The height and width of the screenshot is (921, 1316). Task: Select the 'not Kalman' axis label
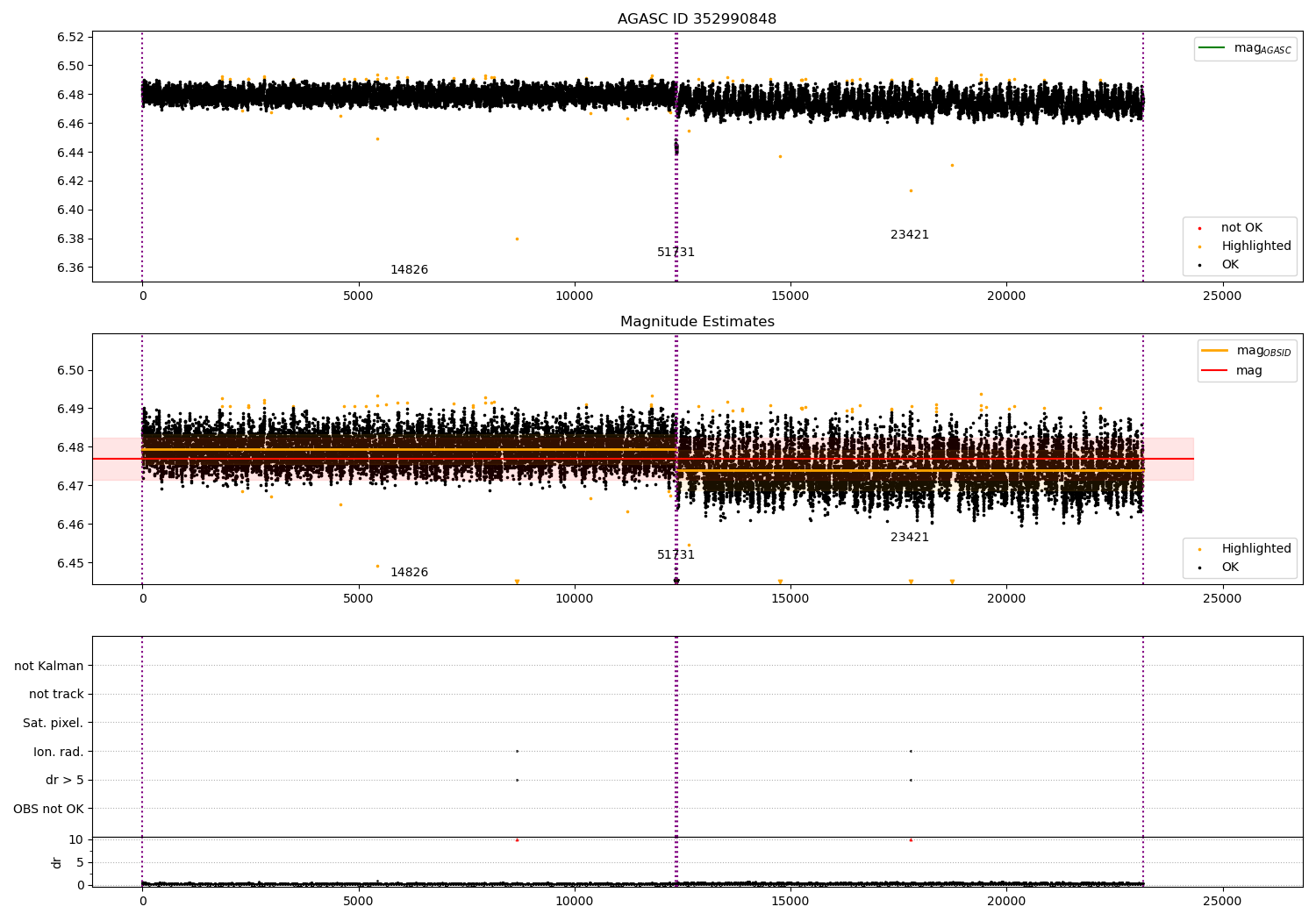click(x=49, y=666)
